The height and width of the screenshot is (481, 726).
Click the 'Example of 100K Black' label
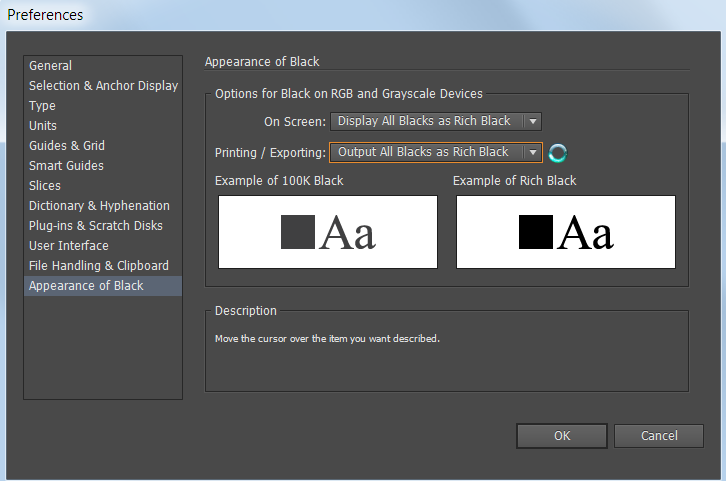click(x=279, y=181)
